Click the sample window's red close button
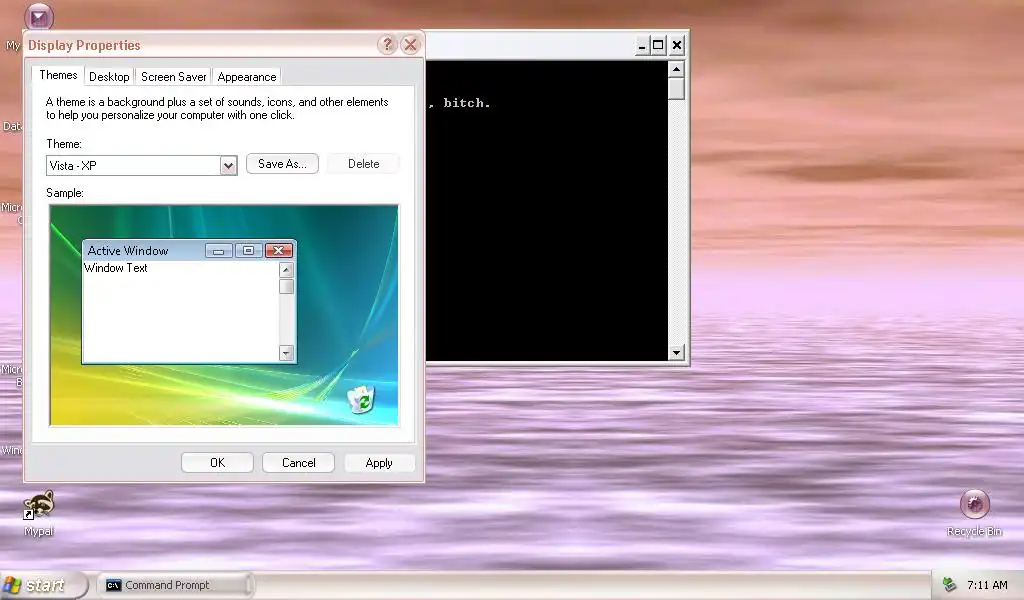 [279, 251]
